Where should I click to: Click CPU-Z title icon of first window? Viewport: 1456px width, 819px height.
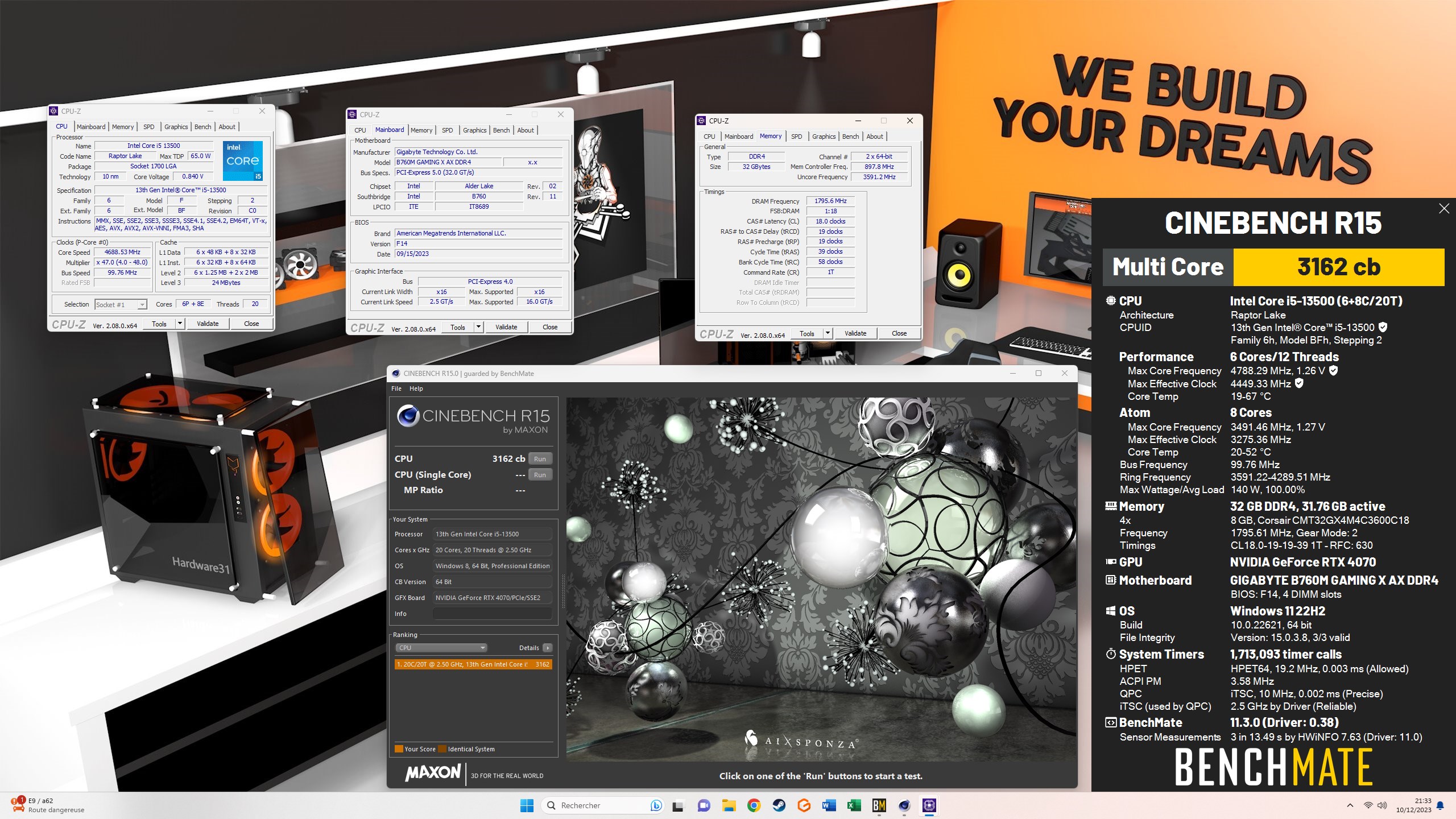coord(53,111)
